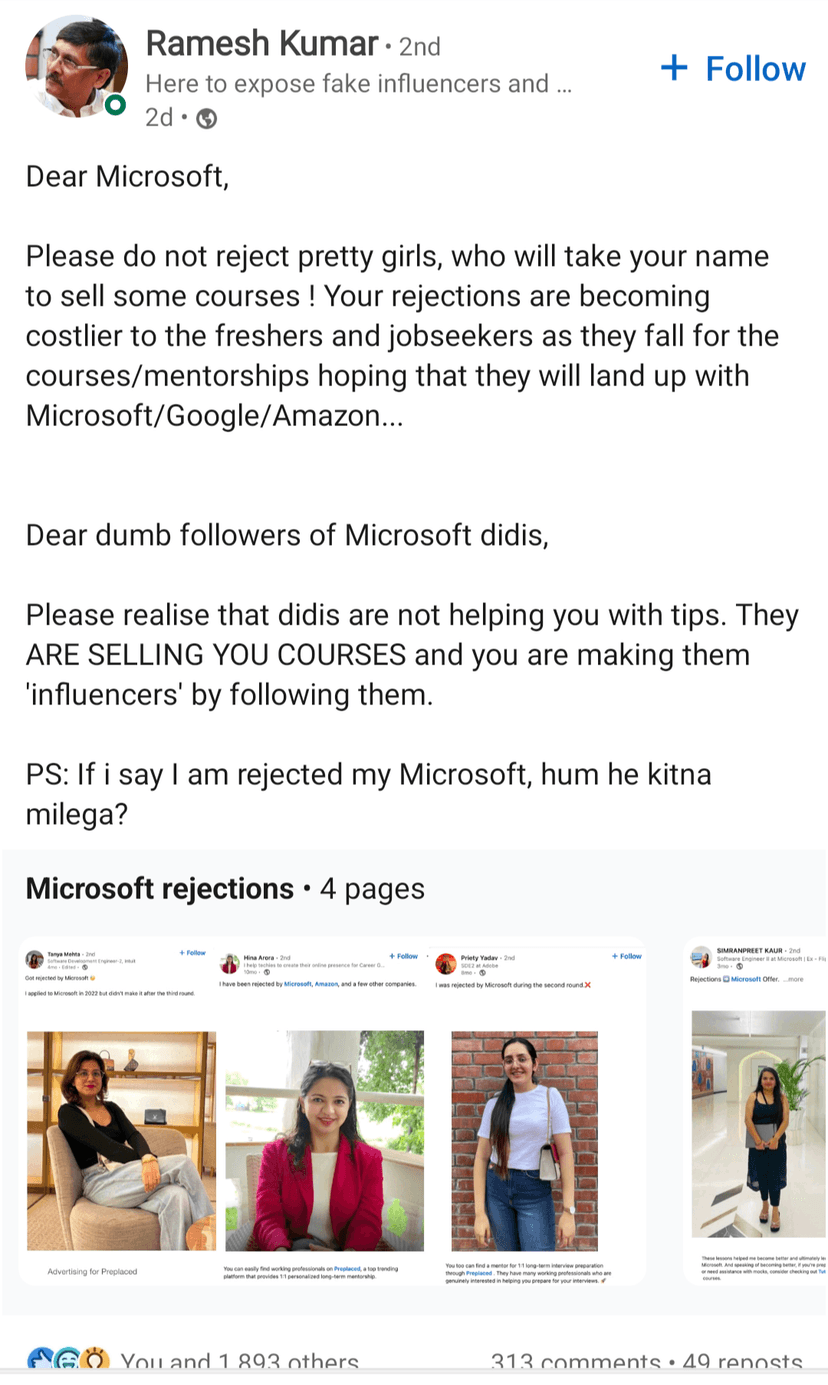This screenshot has width=828, height=1385.
Task: Click the reaction emoji icons near the likes count
Action: click(66, 1362)
